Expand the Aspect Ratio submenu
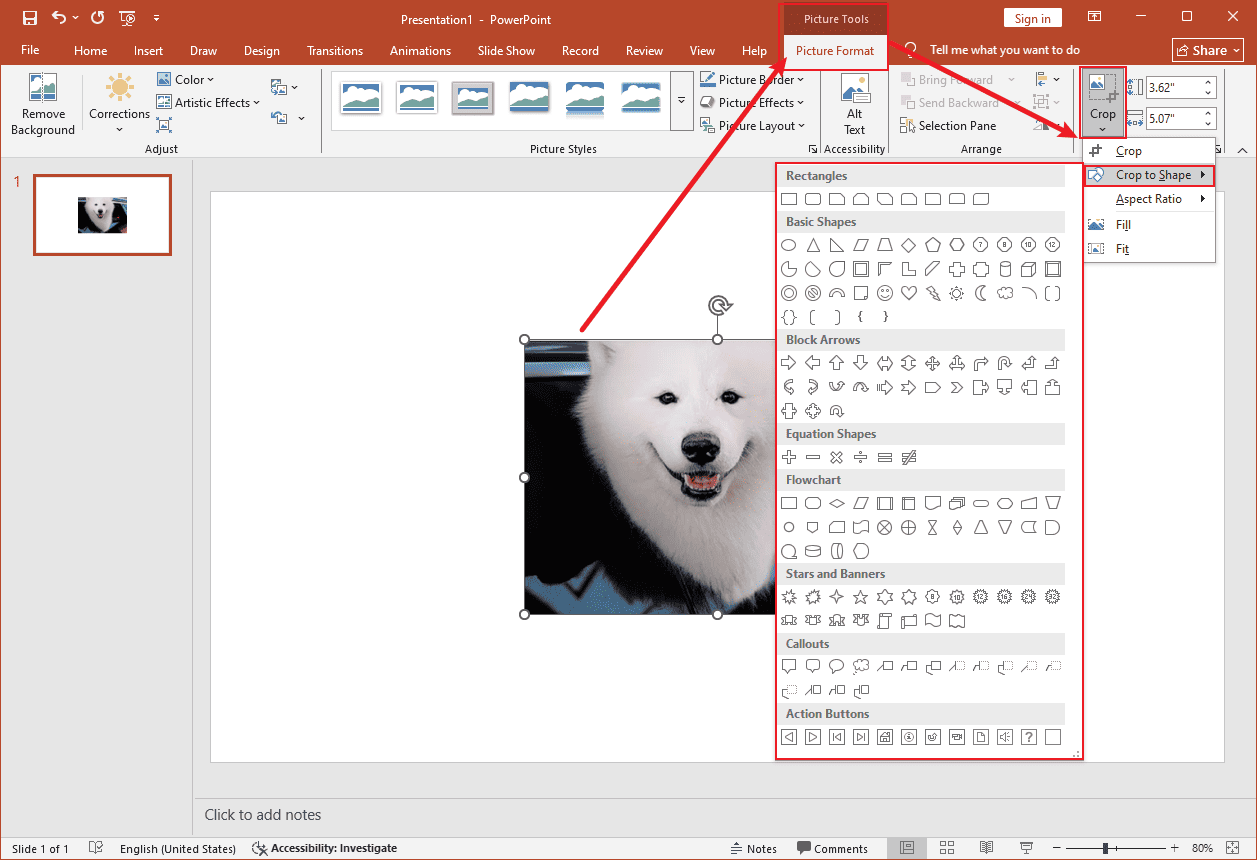 point(1147,198)
